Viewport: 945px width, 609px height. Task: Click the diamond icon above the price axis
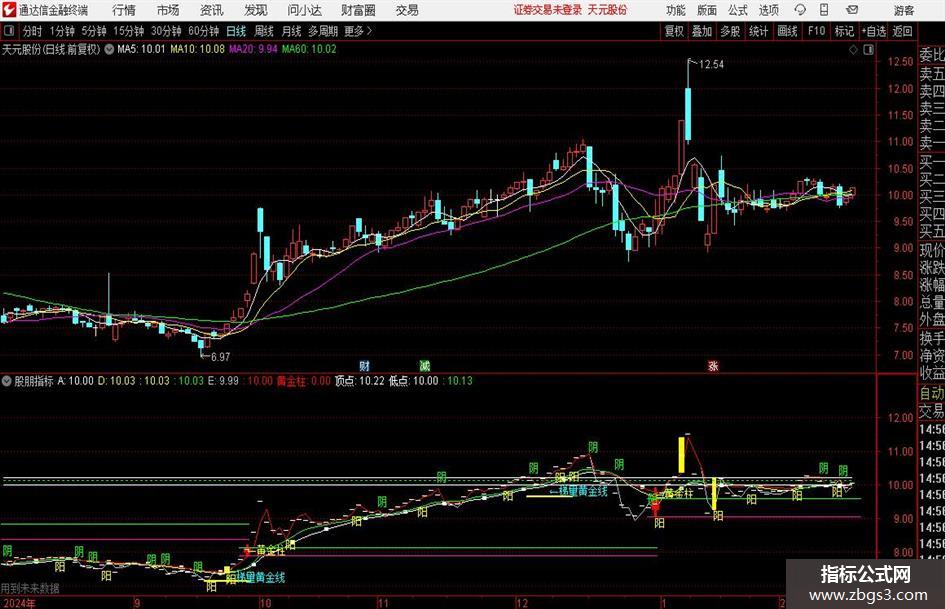tap(853, 50)
